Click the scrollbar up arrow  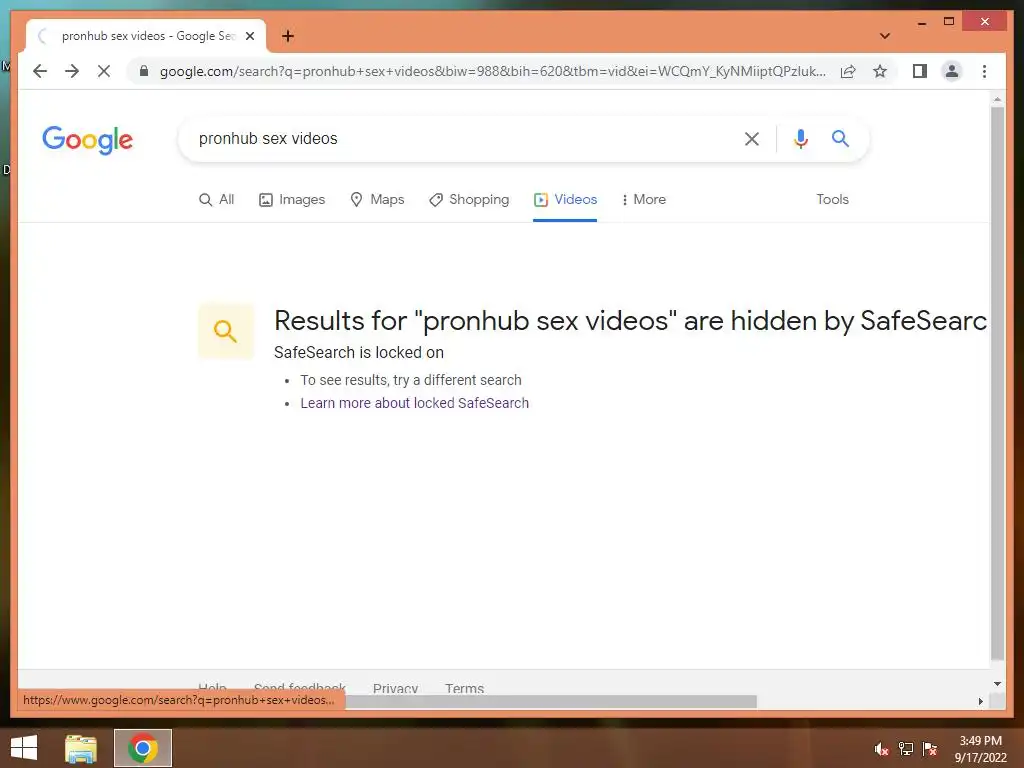pos(997,99)
